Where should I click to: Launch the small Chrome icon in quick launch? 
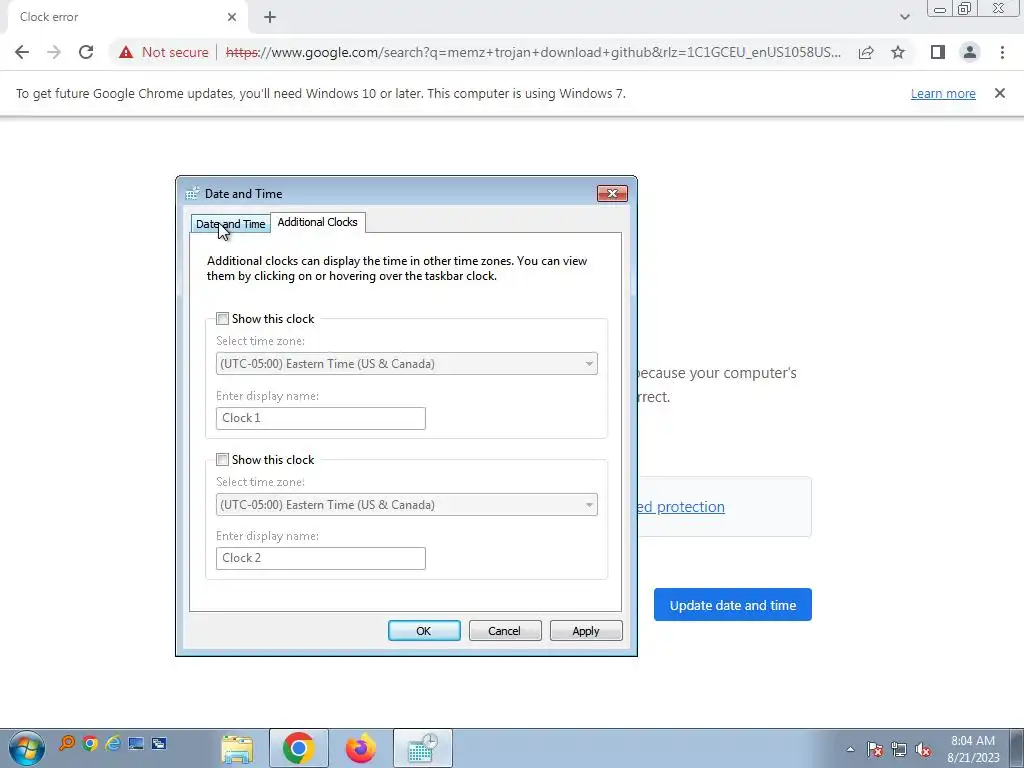[x=90, y=743]
